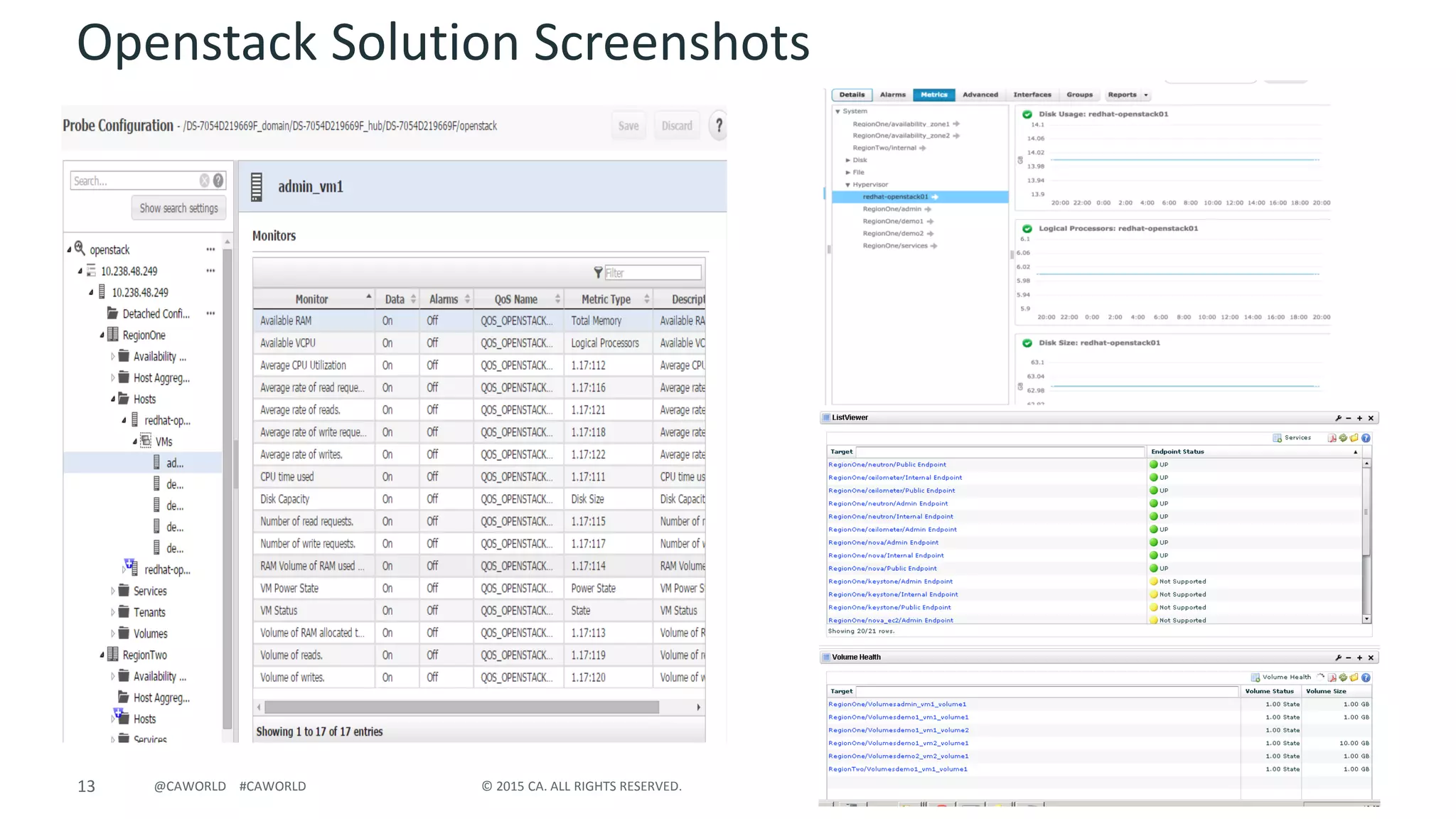Maximize the Volume Health panel with its plus icon
1456x819 pixels.
(x=1359, y=658)
